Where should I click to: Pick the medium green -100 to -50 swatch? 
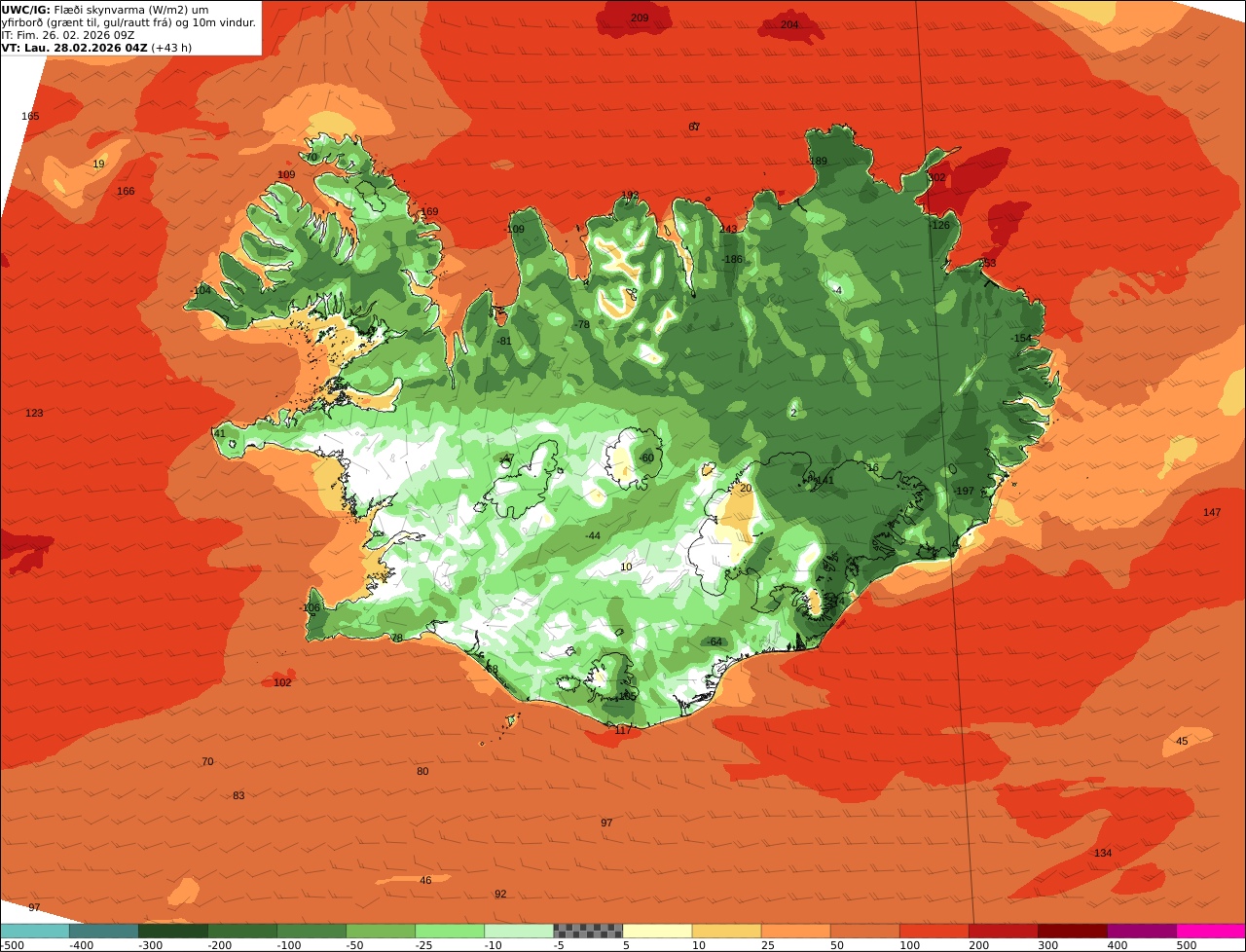pos(311,931)
